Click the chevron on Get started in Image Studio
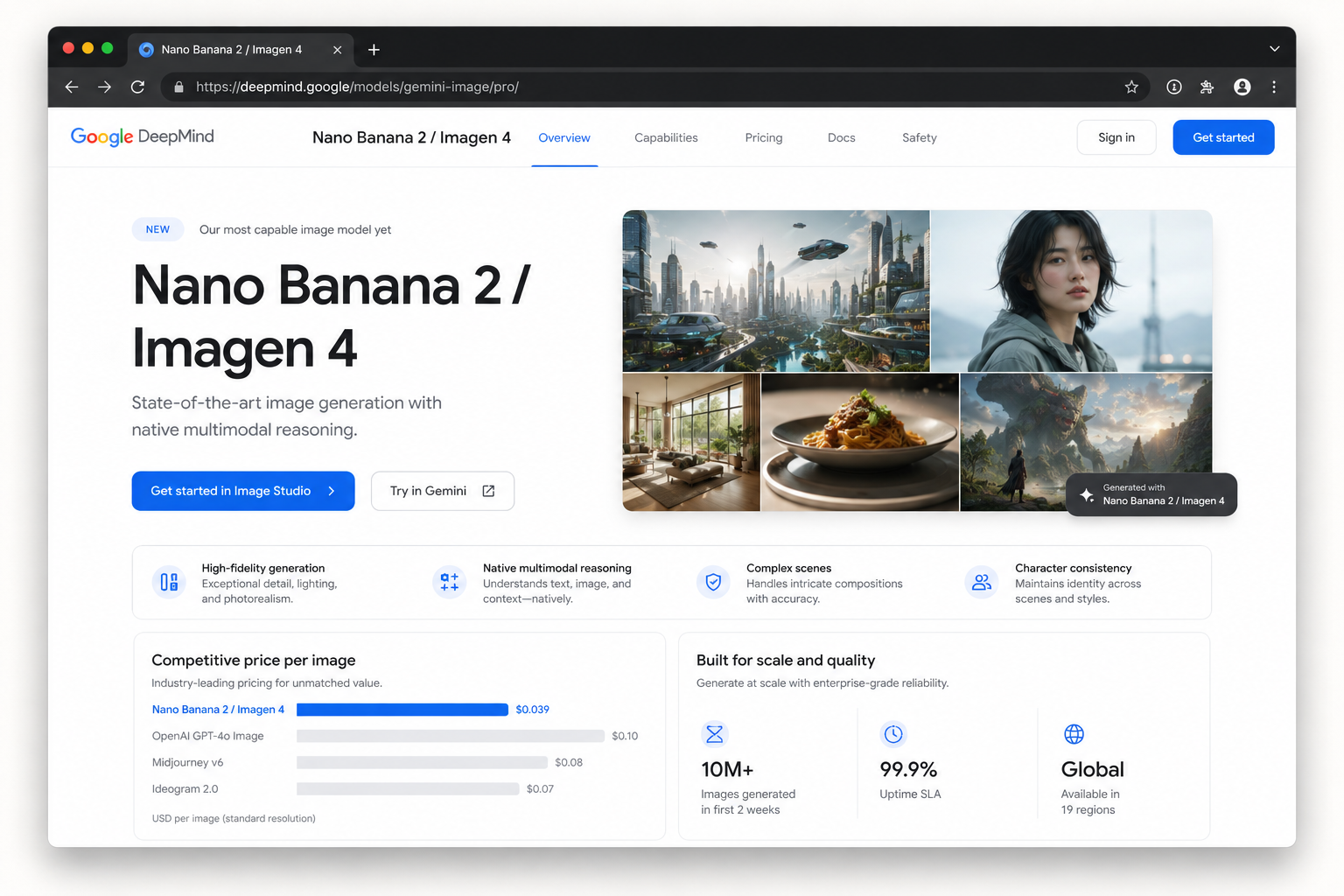The image size is (1344, 896). point(332,491)
